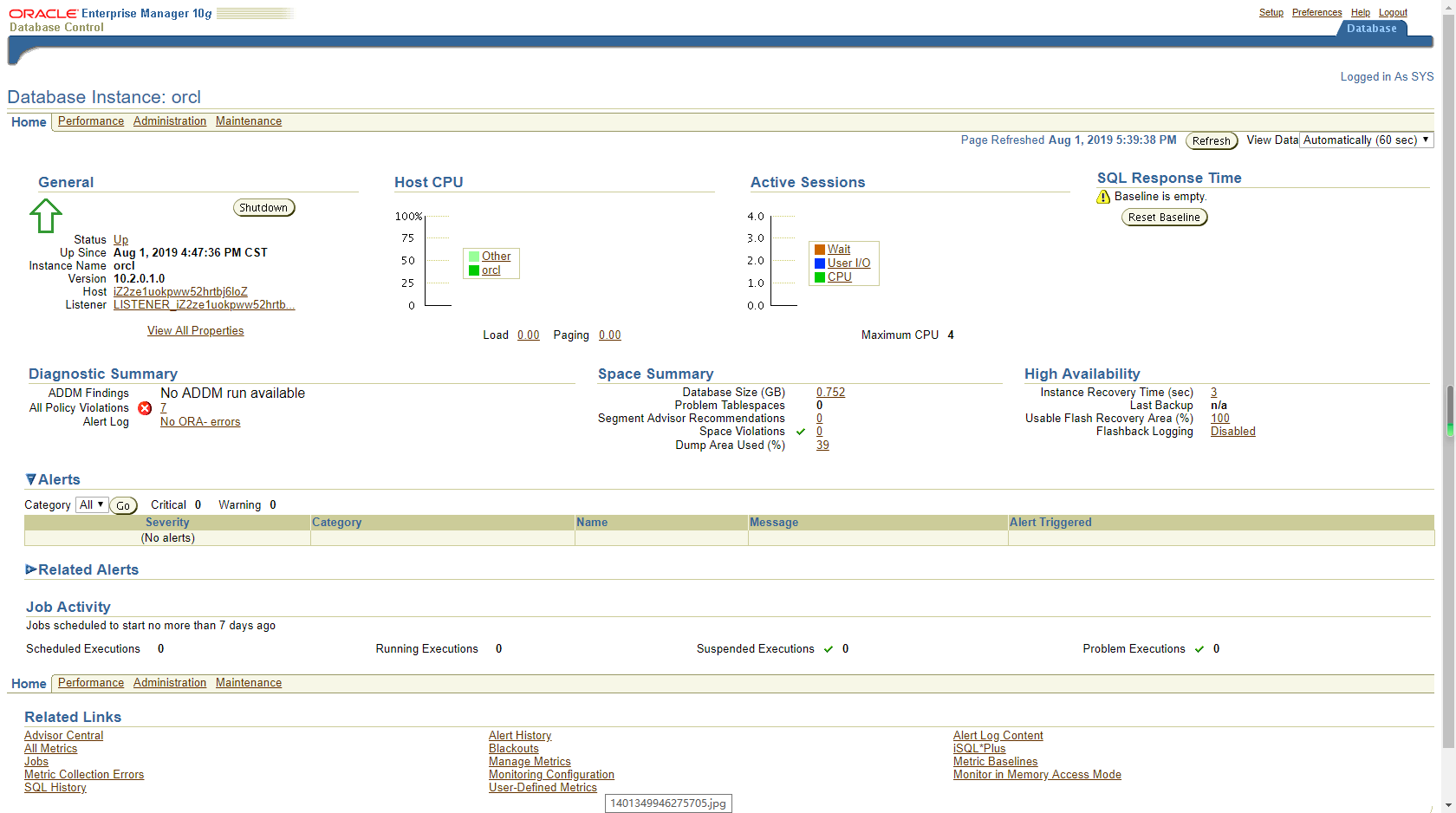Open the Setup link
The image size is (1456, 813).
tap(1271, 12)
